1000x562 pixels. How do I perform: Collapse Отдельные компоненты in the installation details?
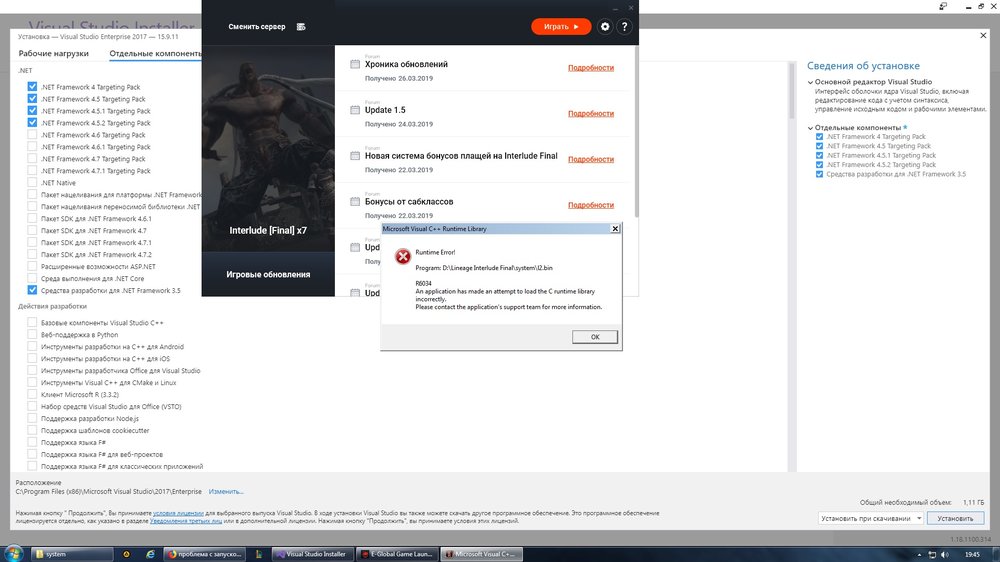coord(811,128)
